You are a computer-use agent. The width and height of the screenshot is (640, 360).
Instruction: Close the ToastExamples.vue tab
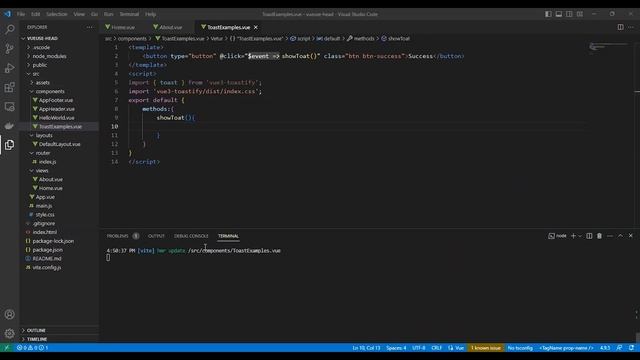click(256, 27)
